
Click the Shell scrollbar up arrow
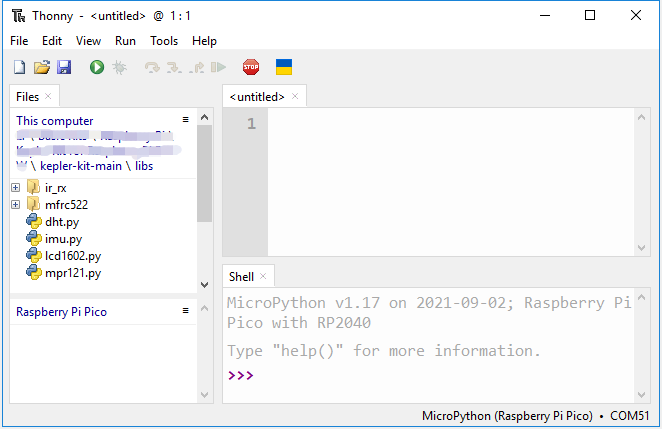click(641, 297)
